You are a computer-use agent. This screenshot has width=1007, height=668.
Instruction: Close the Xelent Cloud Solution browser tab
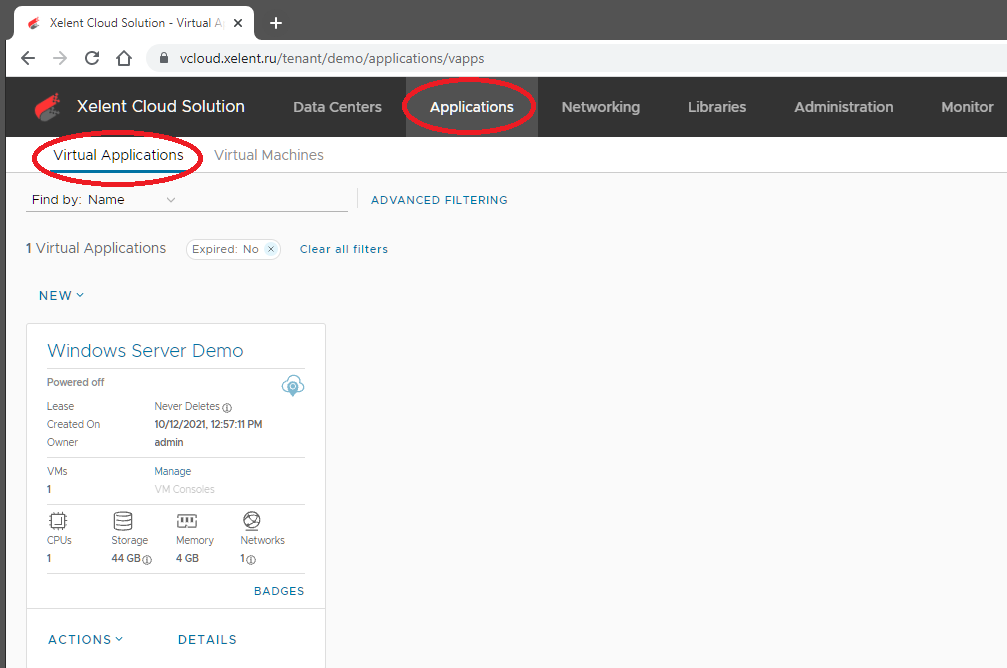238,23
